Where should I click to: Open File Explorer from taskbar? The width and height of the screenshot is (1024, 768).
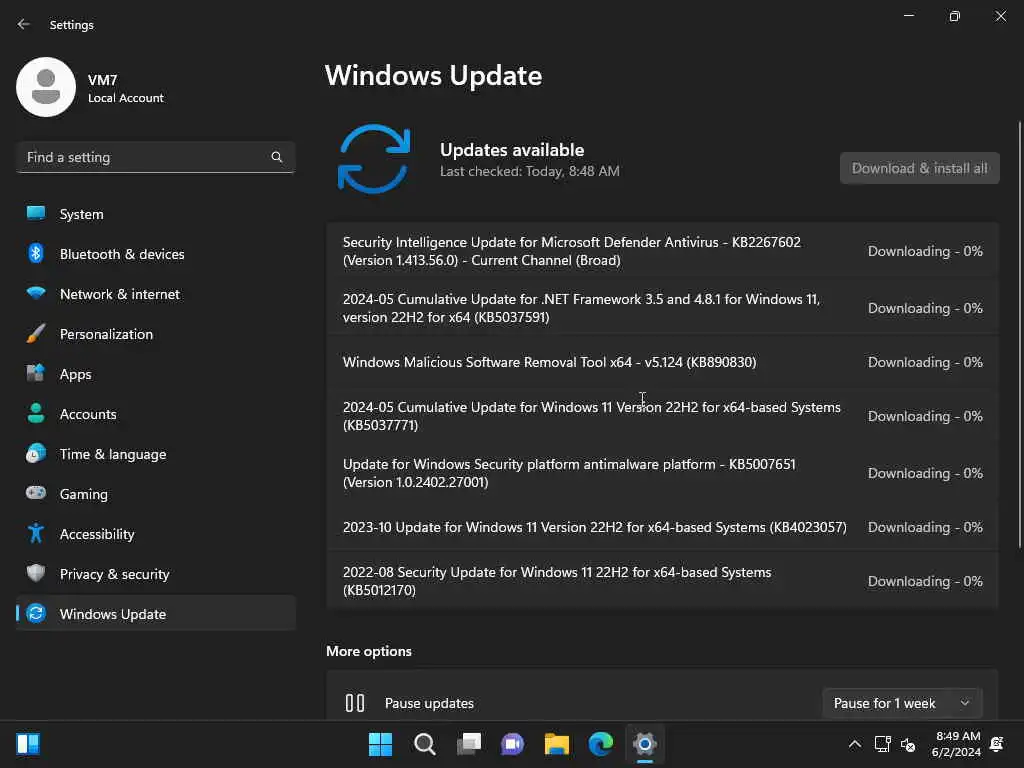click(556, 744)
